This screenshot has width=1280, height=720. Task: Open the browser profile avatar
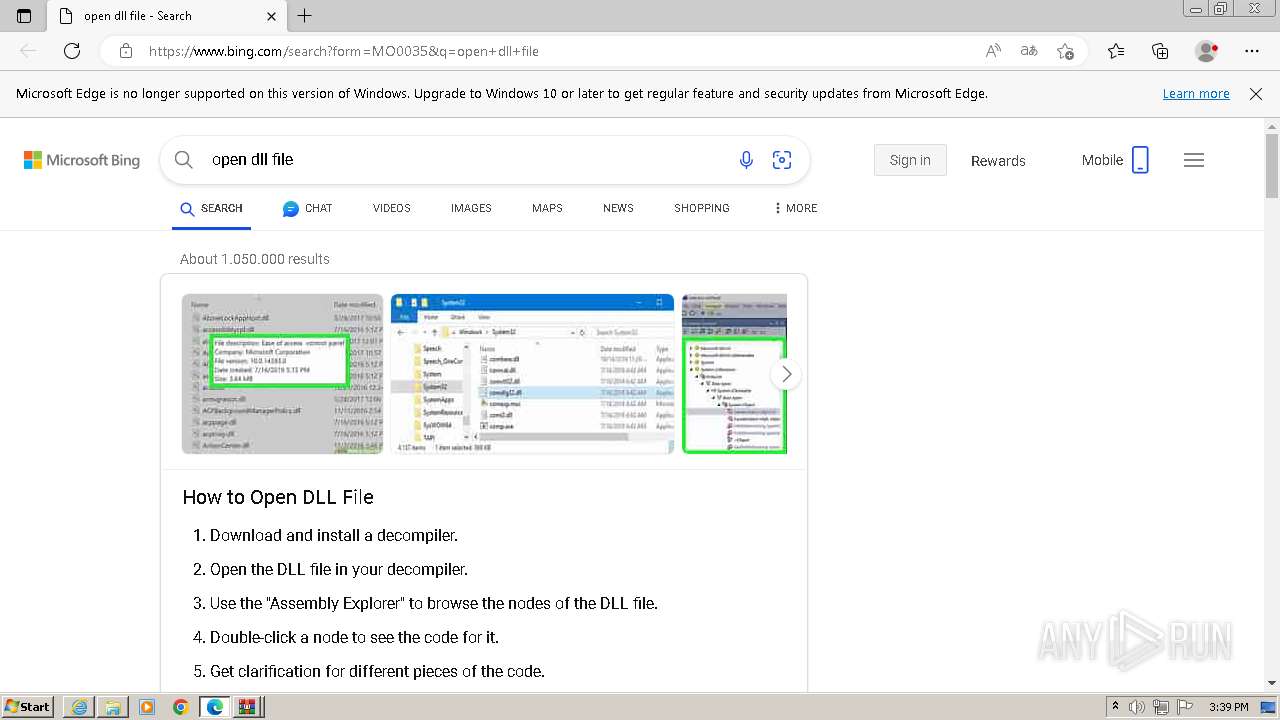pos(1206,51)
